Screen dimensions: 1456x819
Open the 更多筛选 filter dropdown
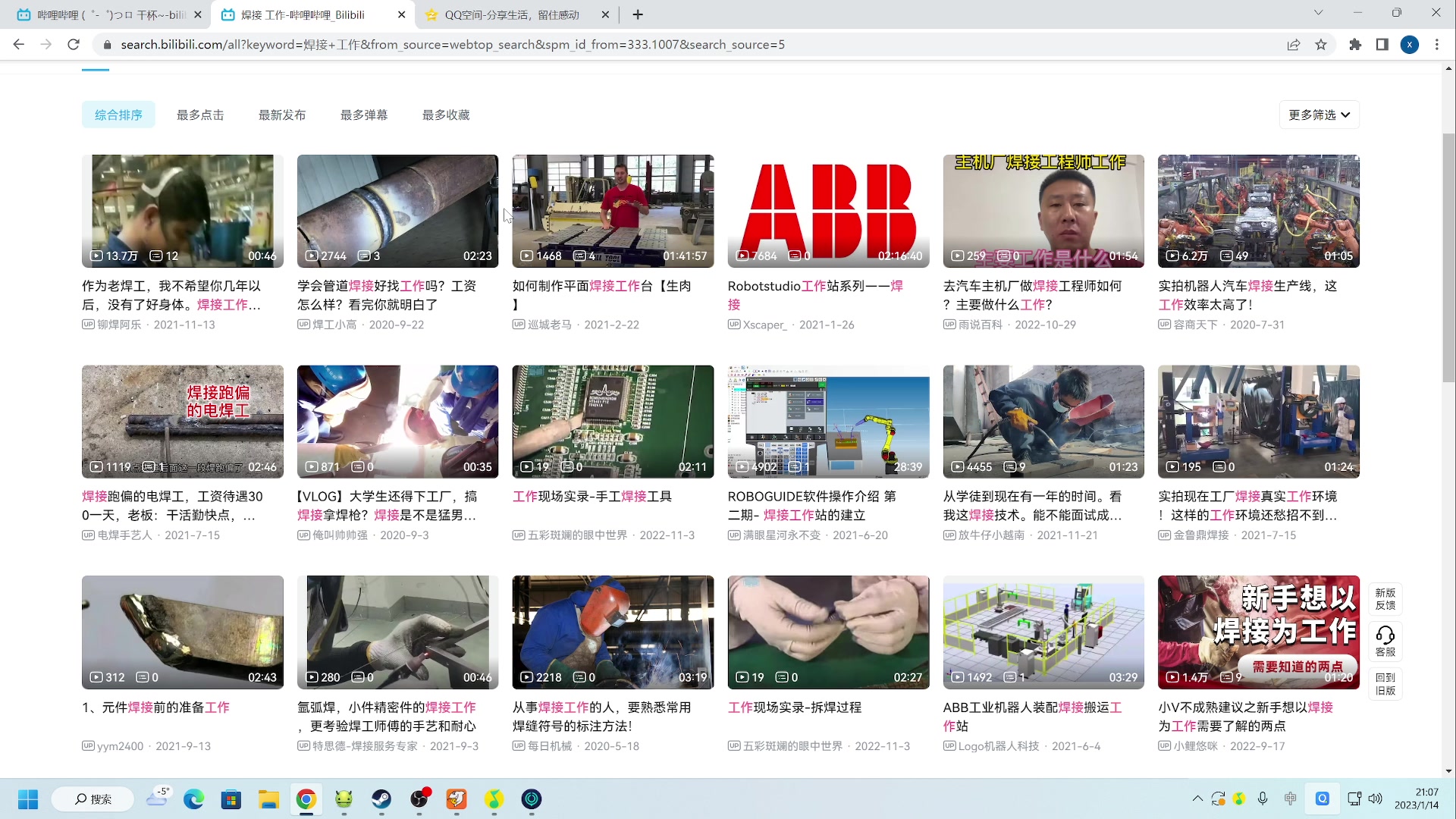coord(1319,115)
